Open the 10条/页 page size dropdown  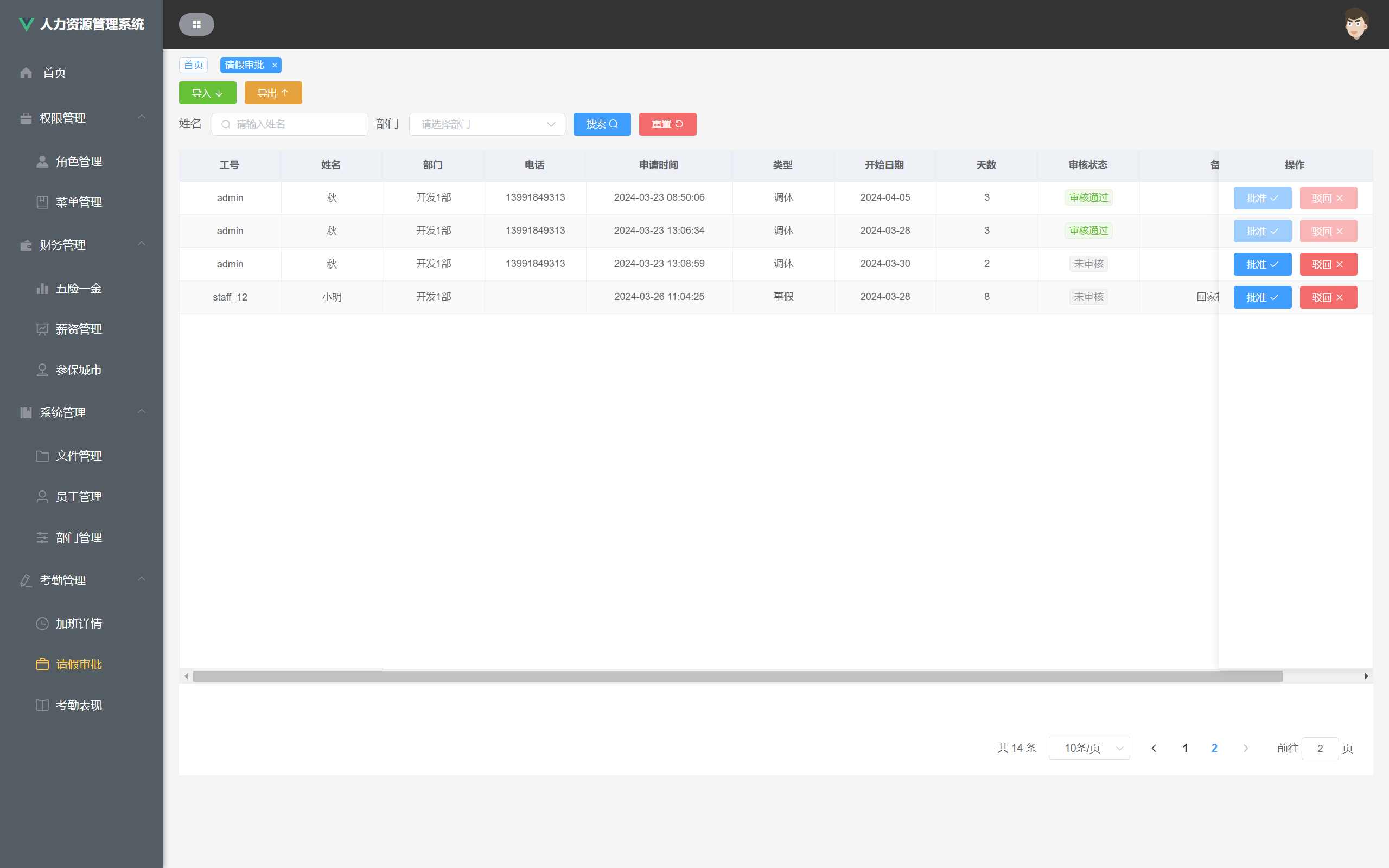point(1089,748)
